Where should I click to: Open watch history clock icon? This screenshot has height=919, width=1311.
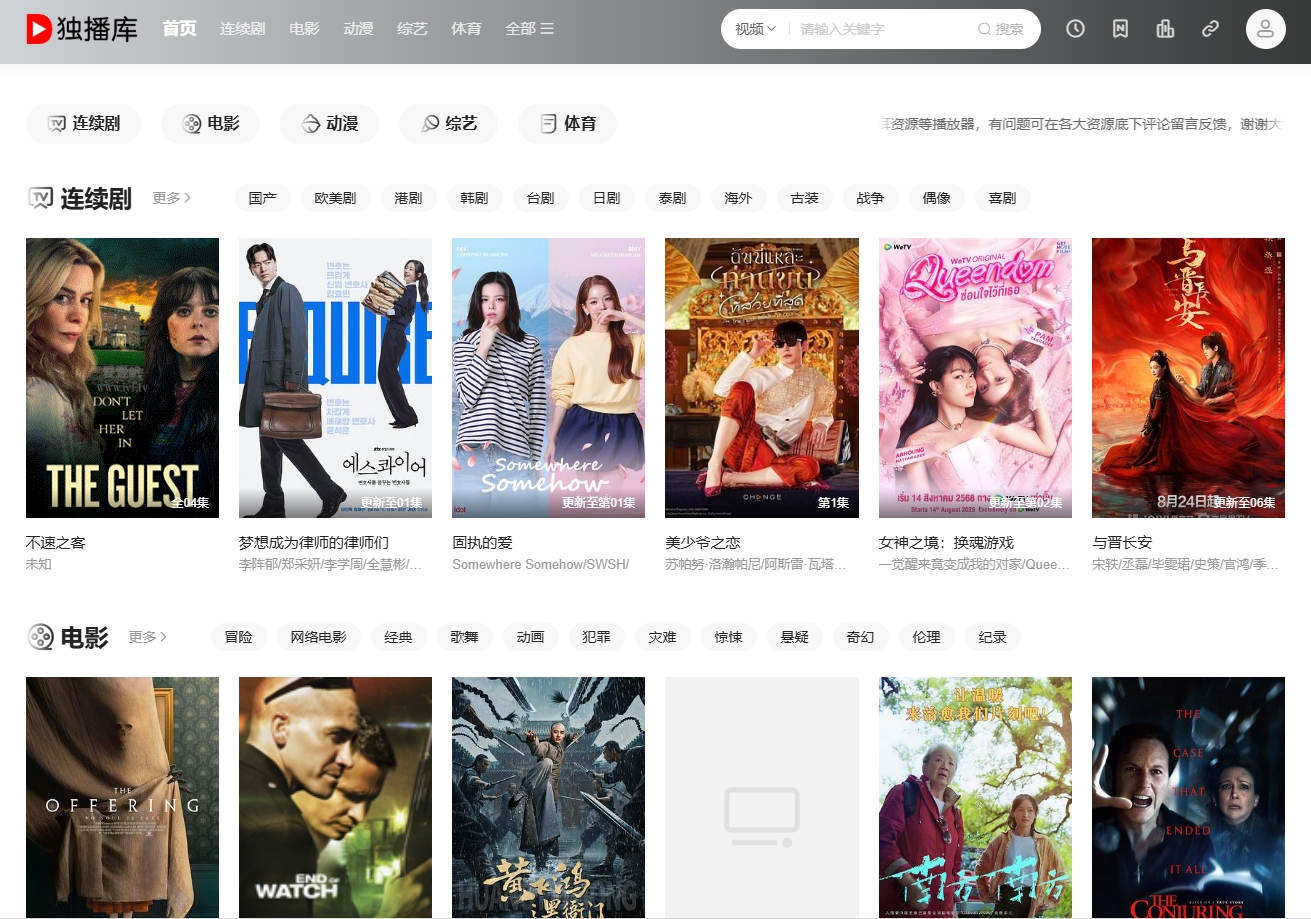click(x=1075, y=29)
